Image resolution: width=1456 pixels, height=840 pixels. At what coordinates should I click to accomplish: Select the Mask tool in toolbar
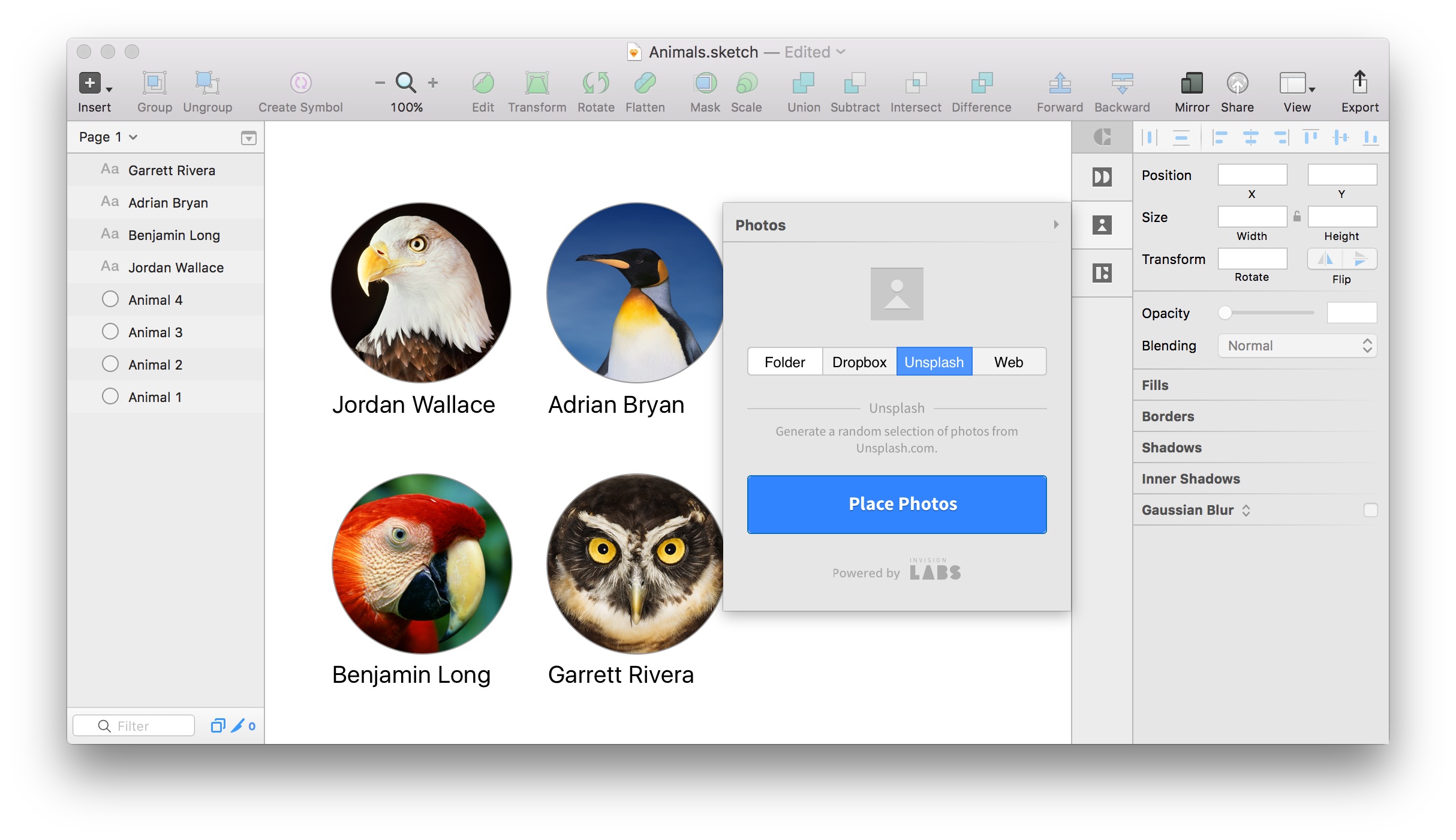pos(705,83)
